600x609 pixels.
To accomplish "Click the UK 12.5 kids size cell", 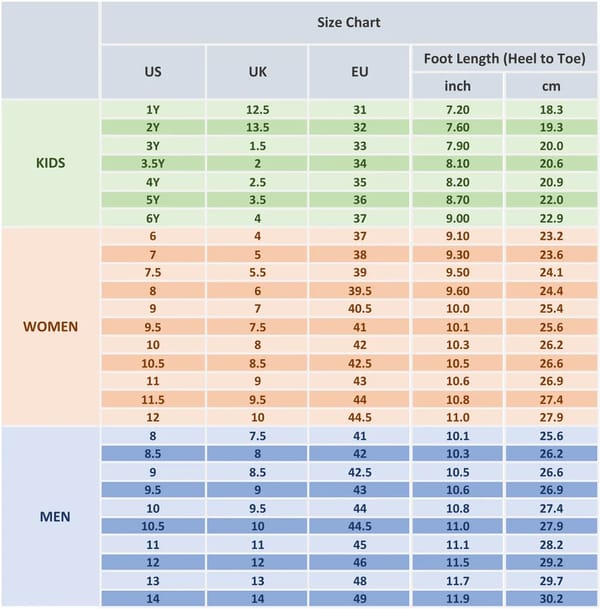I will [257, 109].
